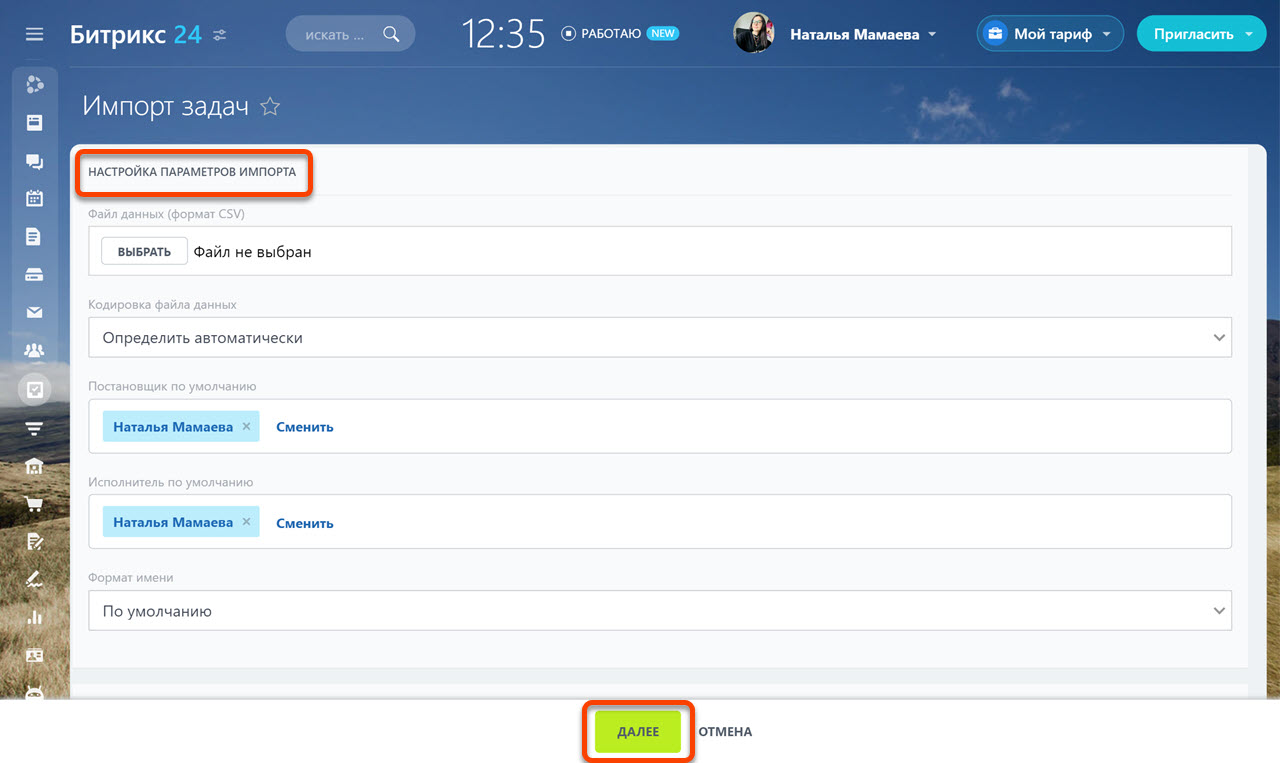Open the Мой тариф button
The image size is (1280, 763).
coord(1050,34)
